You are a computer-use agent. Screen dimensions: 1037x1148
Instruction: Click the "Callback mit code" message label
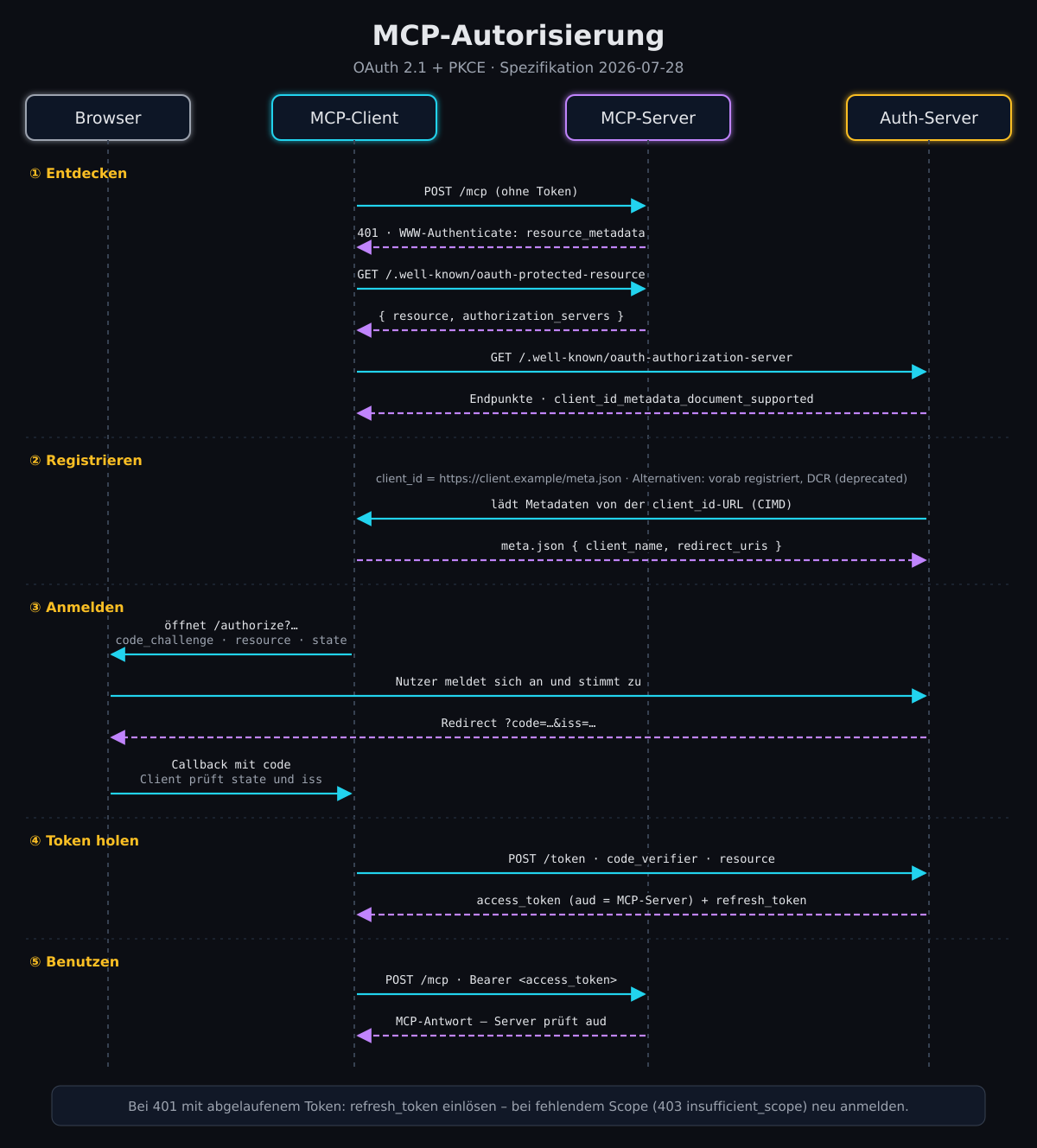[x=232, y=765]
